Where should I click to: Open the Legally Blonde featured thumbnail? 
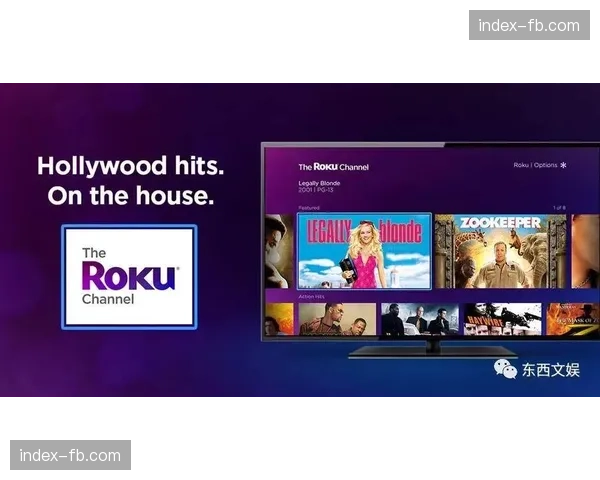coord(364,251)
